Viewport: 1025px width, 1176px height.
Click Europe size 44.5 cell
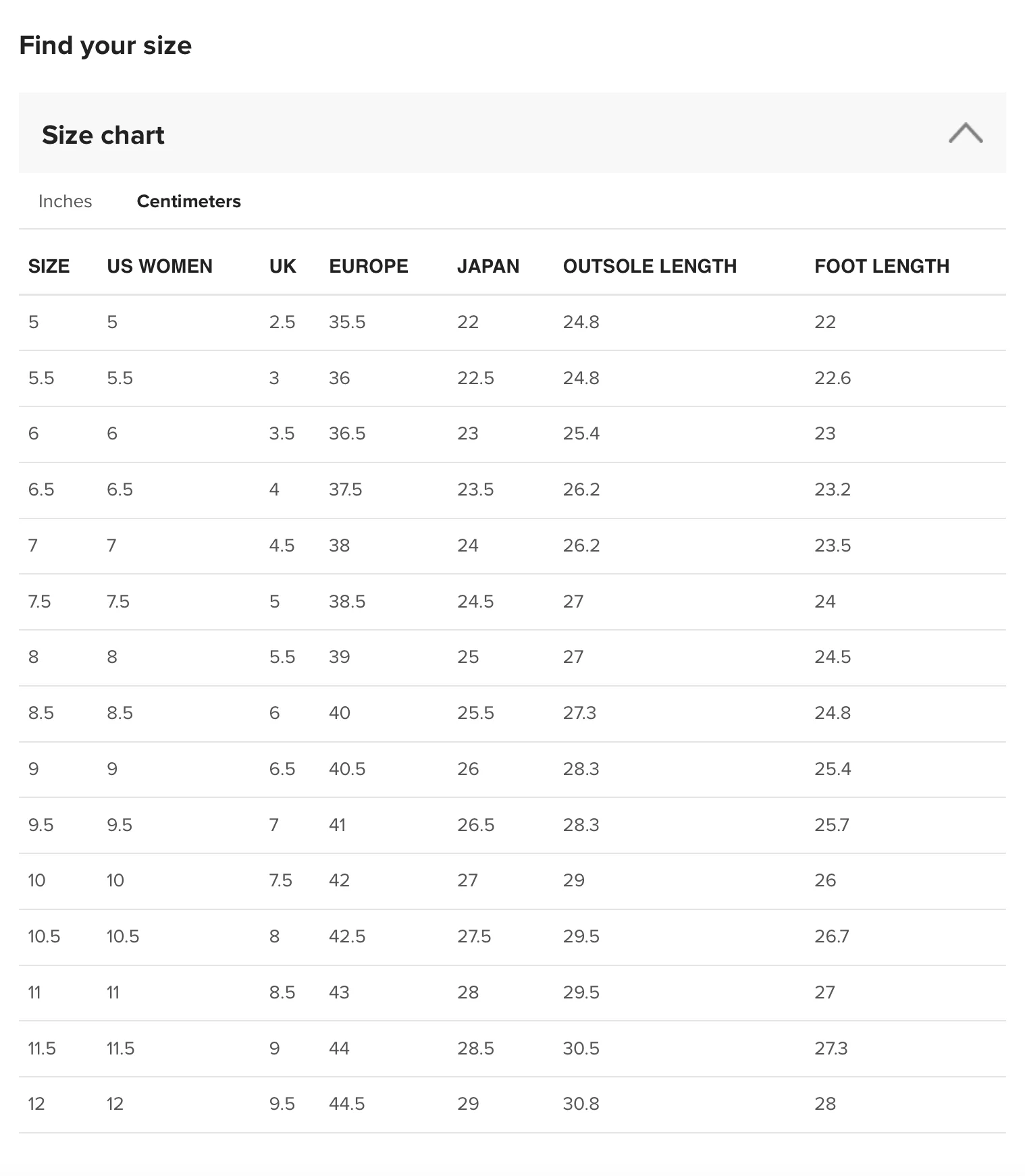pos(347,1104)
